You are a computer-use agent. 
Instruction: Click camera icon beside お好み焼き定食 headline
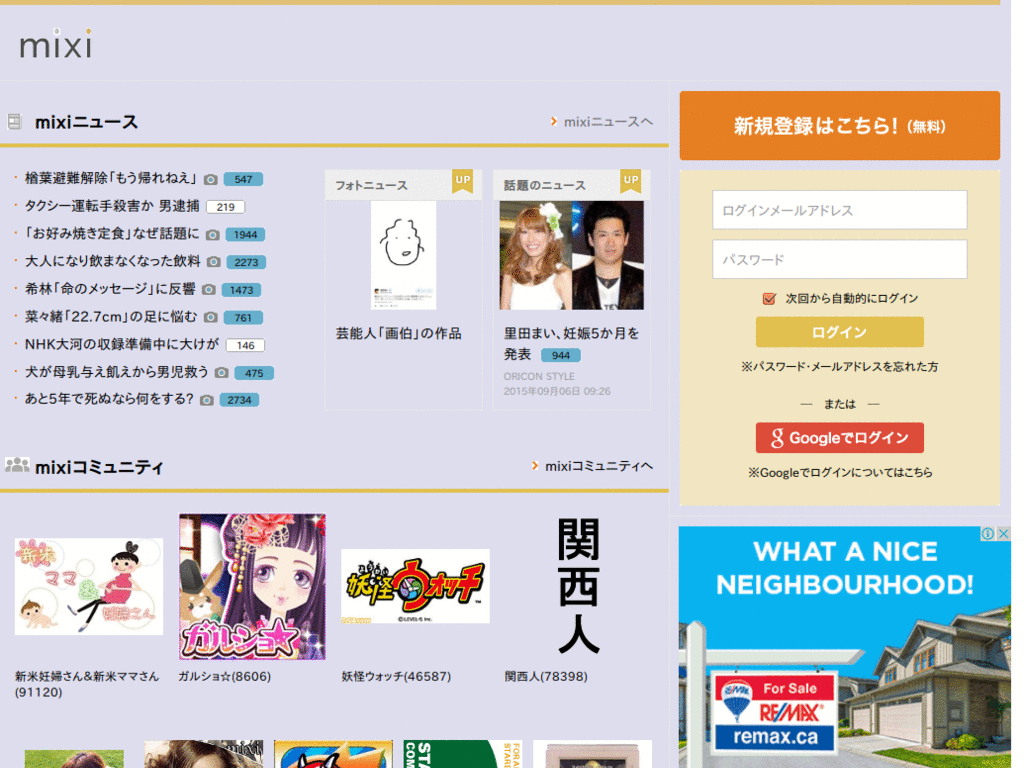click(212, 234)
